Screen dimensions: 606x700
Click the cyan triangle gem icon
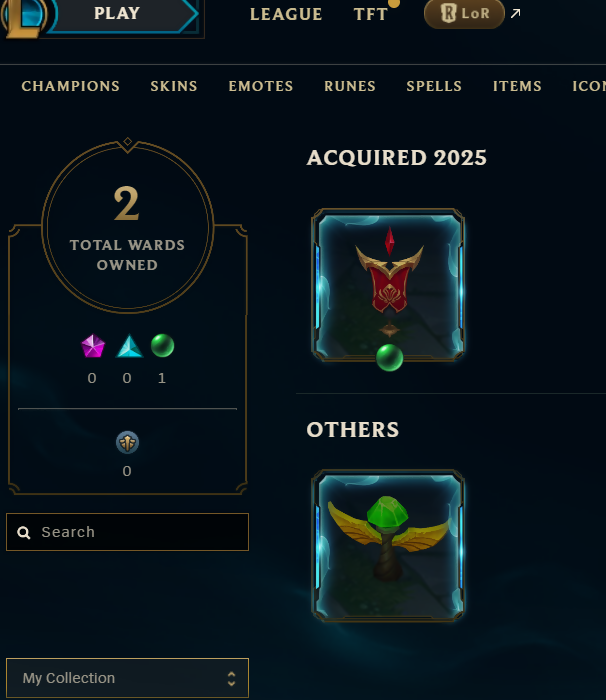(129, 346)
